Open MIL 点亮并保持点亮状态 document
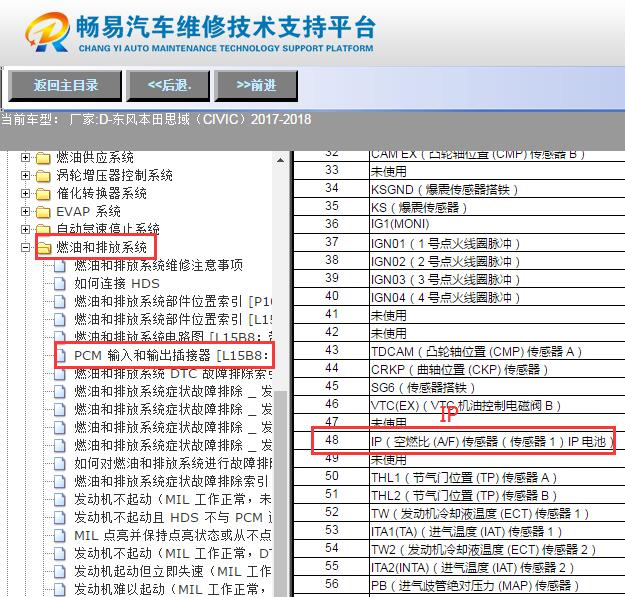 coord(173,535)
